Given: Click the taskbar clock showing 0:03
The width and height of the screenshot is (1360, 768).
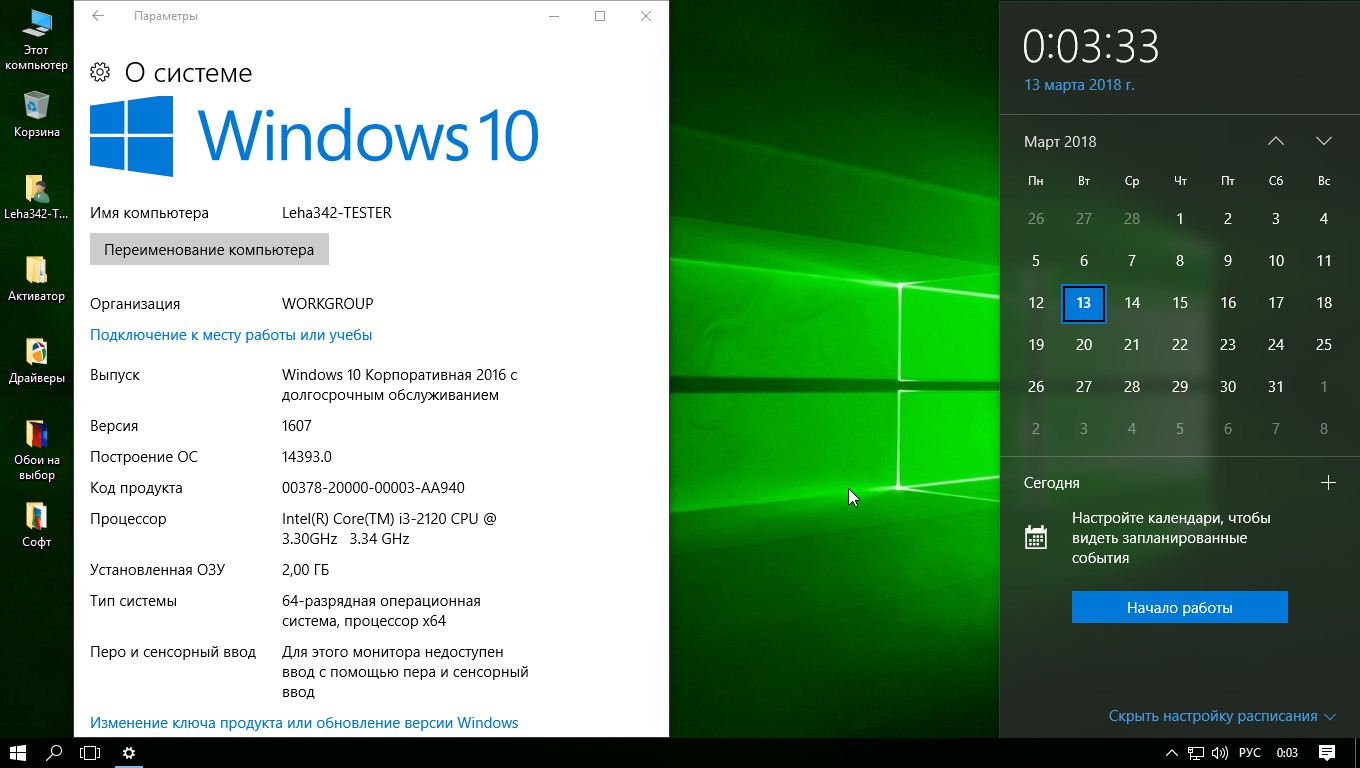Looking at the screenshot, I should tap(1287, 752).
